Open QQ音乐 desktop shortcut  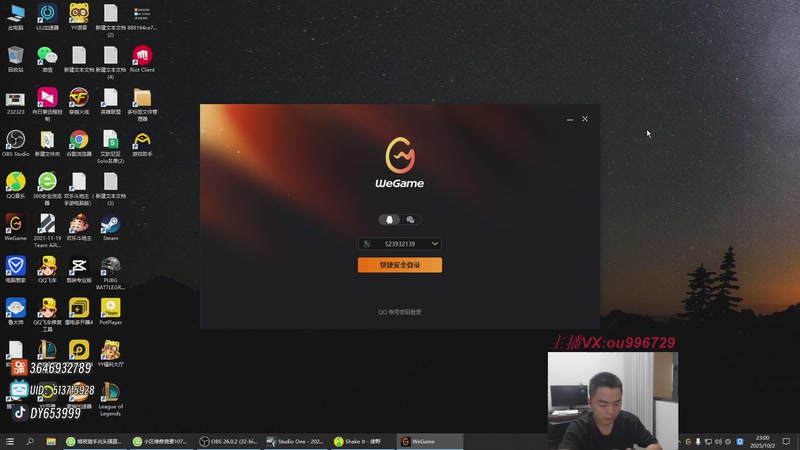[x=16, y=185]
